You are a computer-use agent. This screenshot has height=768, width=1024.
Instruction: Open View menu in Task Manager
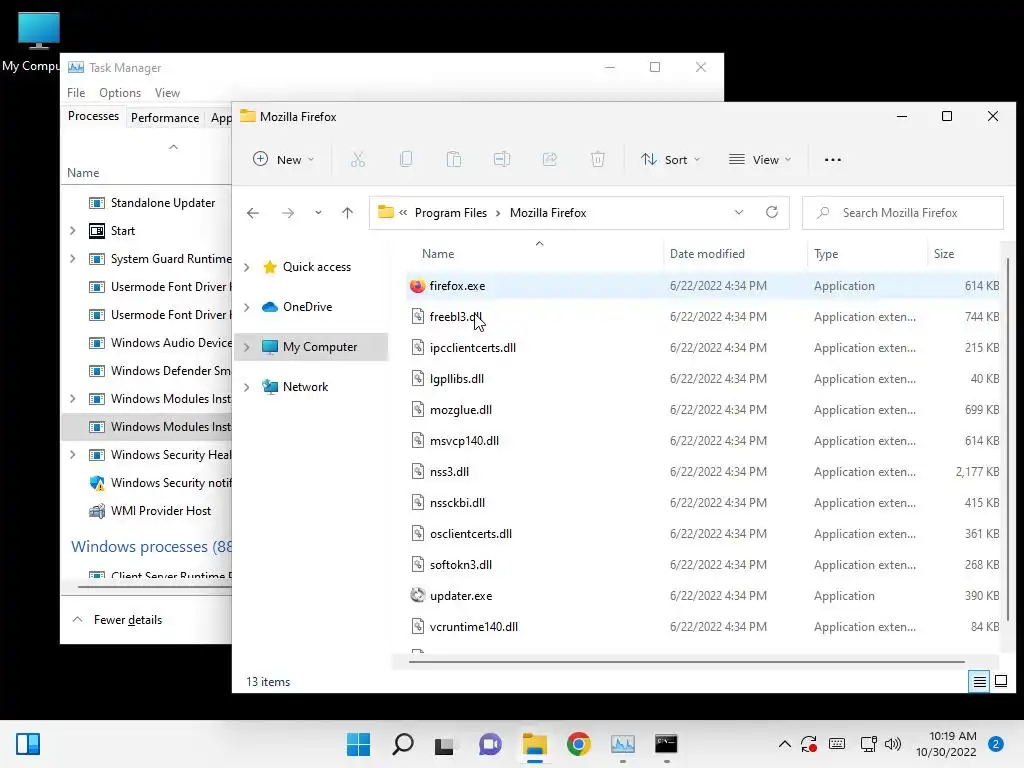167,93
